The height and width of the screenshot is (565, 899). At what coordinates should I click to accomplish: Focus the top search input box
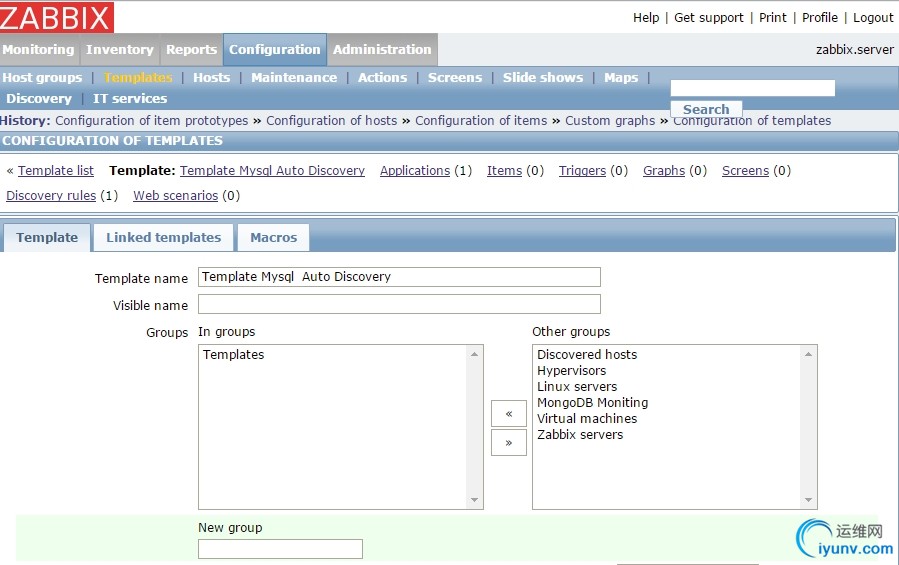click(x=752, y=88)
